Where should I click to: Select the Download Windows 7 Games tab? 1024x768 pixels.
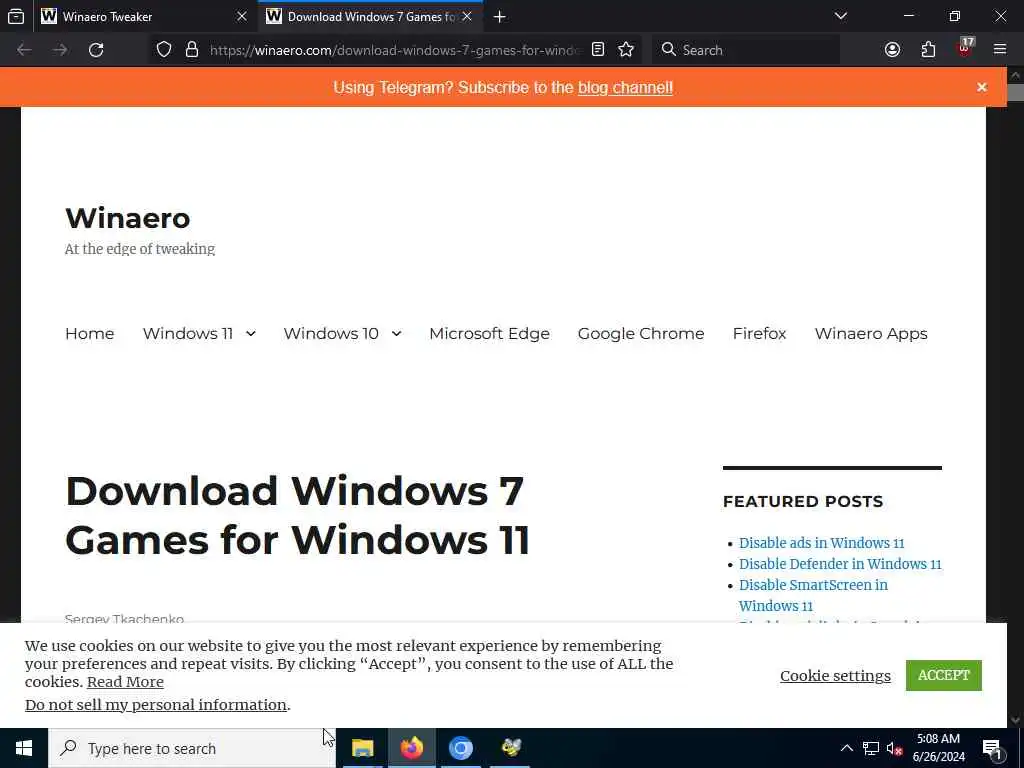tap(370, 16)
